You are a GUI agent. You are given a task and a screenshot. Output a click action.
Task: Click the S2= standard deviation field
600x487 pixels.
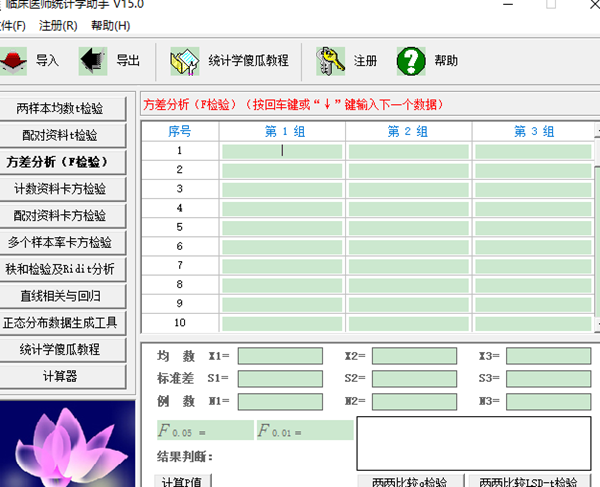tap(414, 379)
